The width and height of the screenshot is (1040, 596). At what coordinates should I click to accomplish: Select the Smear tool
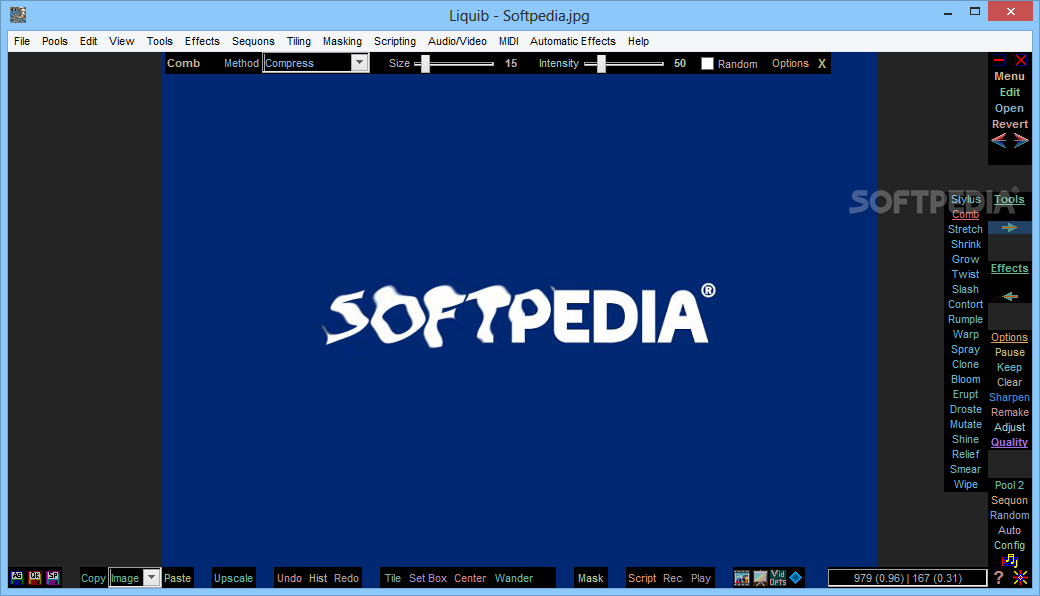click(x=965, y=469)
